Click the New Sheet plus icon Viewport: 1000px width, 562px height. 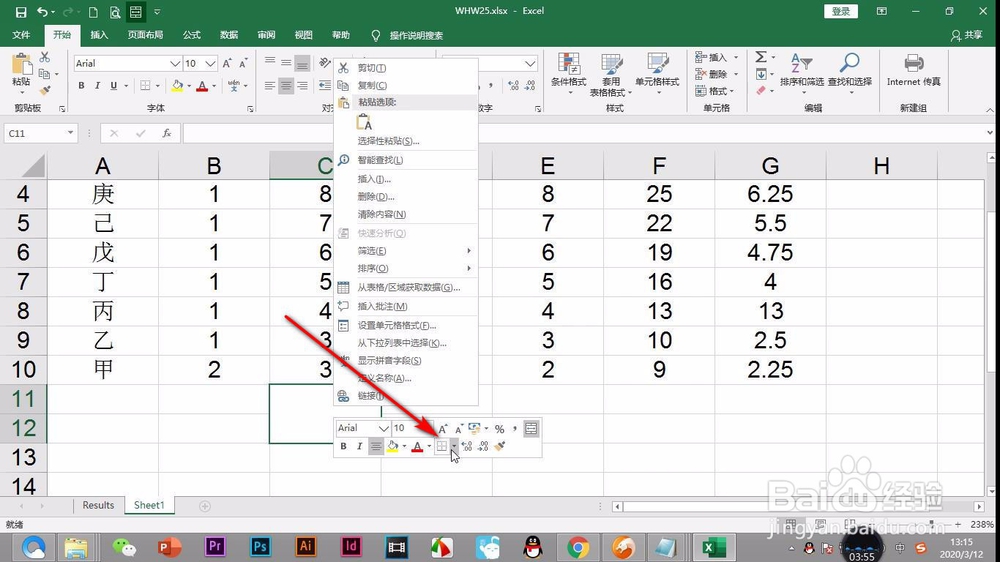[205, 506]
